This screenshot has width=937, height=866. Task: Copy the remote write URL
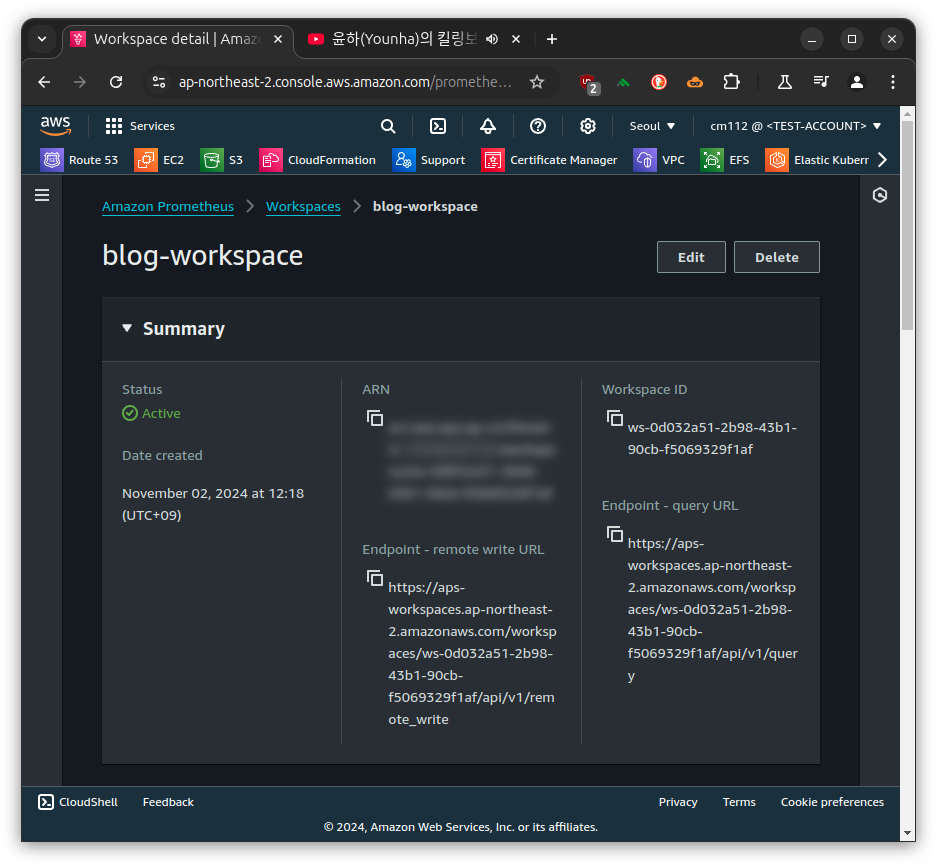375,579
